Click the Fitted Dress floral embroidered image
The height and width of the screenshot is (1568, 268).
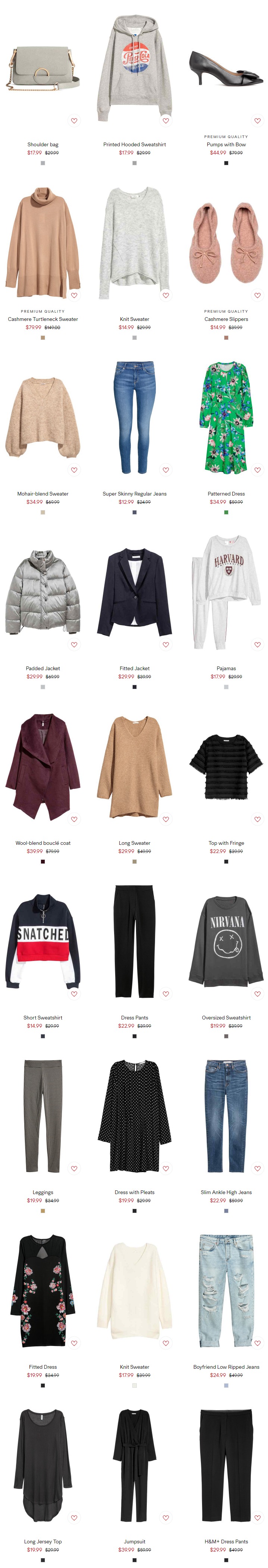click(x=42, y=1290)
